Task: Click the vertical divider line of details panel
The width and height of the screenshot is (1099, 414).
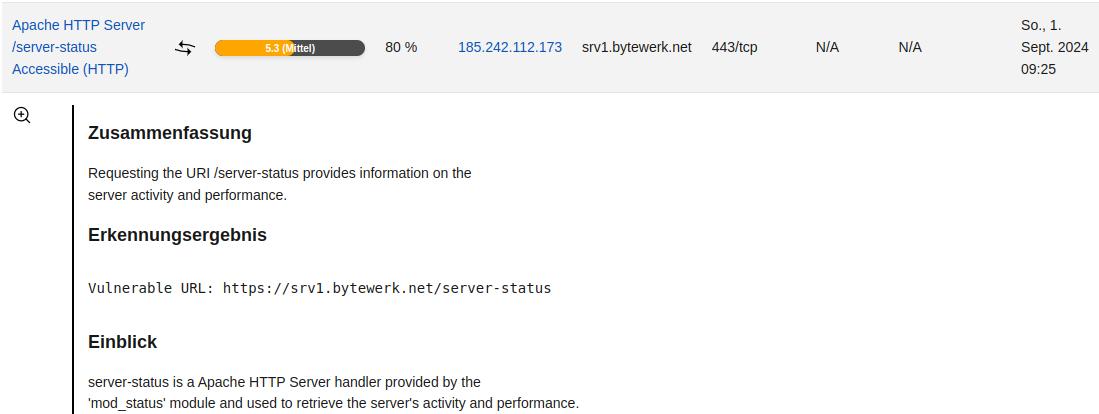Action: click(x=73, y=259)
